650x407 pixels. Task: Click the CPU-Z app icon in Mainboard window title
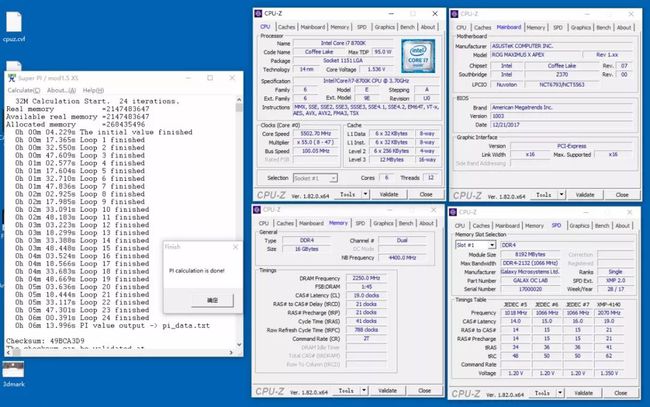click(x=454, y=14)
